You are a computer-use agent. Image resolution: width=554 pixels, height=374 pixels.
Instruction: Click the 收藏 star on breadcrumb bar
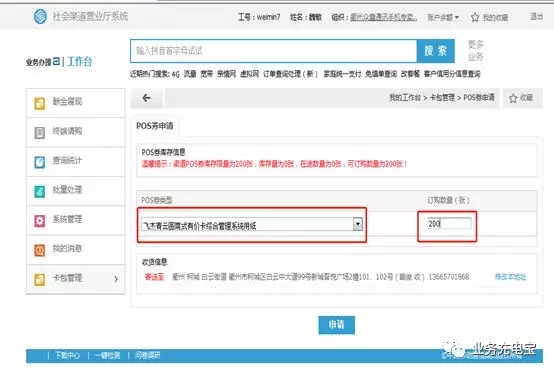(x=513, y=98)
